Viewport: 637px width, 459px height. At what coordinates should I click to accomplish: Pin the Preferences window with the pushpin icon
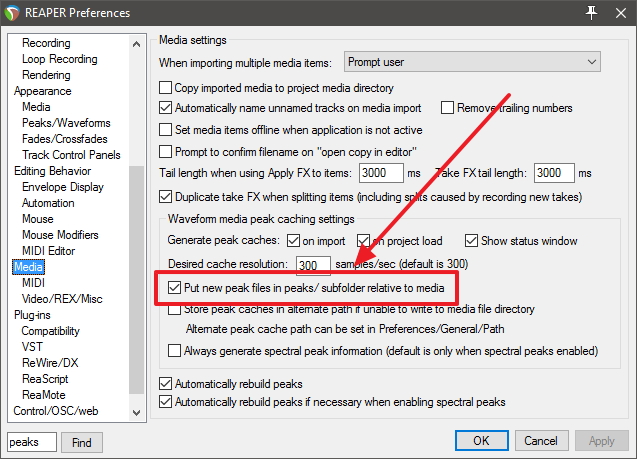pyautogui.click(x=592, y=13)
